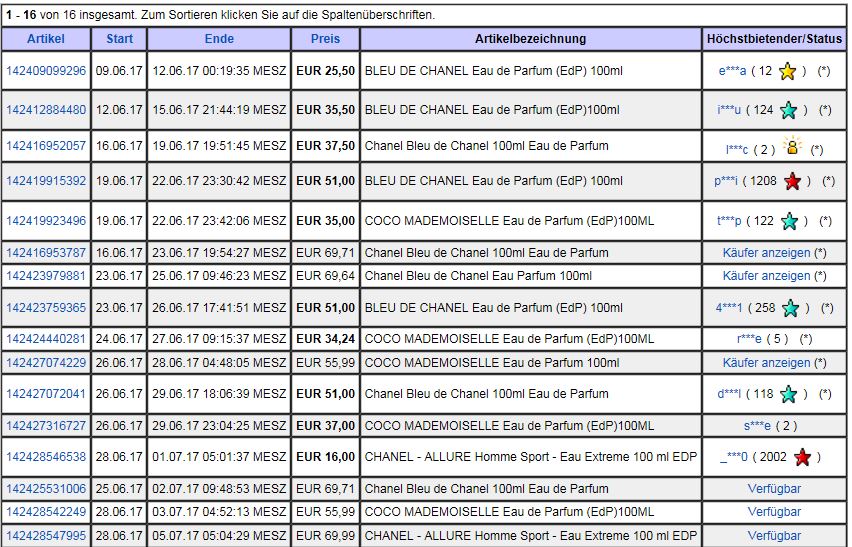Image resolution: width=852 pixels, height=547 pixels.
Task: Open item 142419923496
Action: [x=46, y=221]
